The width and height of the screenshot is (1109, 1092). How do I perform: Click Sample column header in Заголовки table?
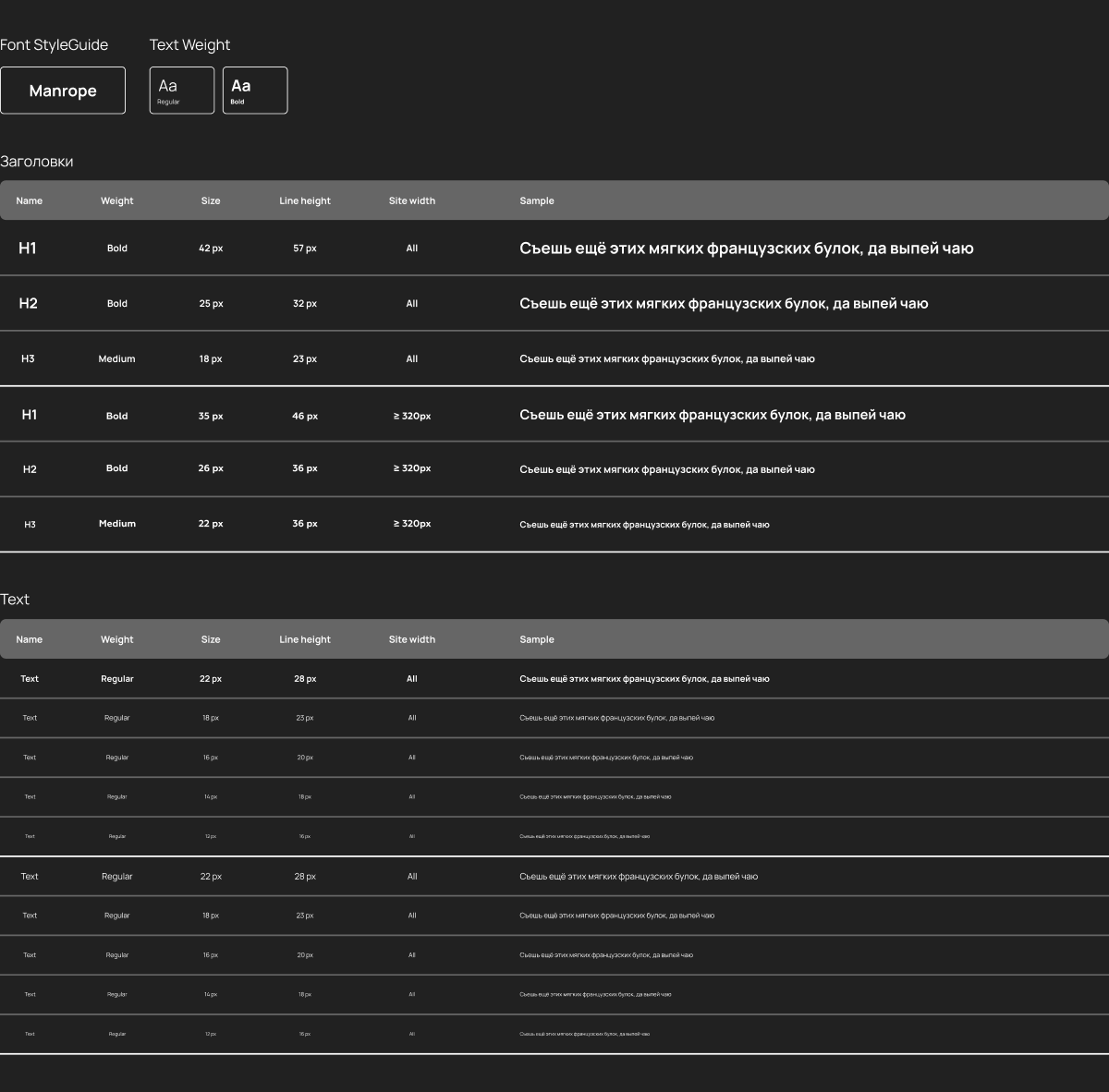(x=536, y=200)
